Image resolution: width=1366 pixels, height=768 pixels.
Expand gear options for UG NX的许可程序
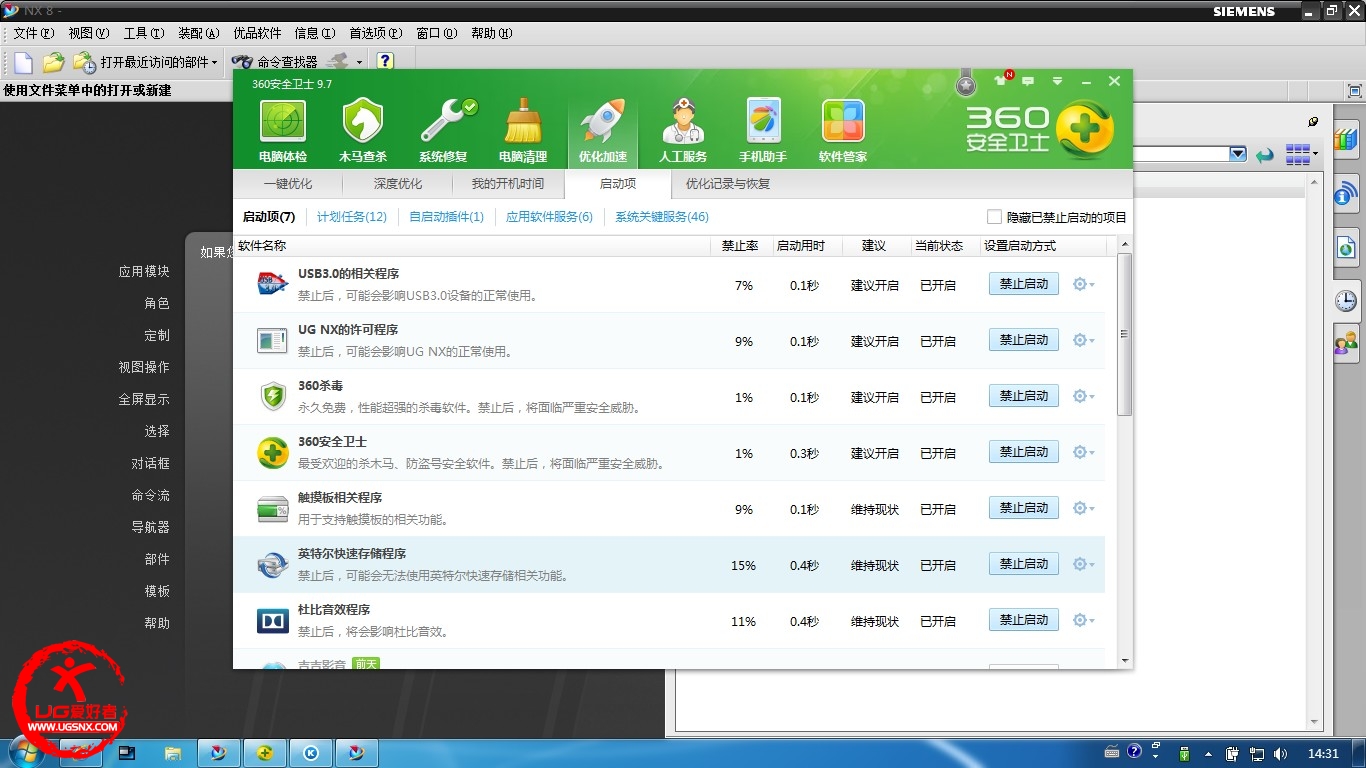pos(1083,340)
